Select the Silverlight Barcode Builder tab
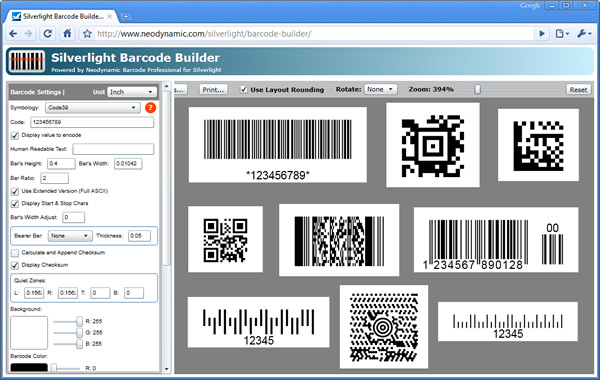This screenshot has height=380, width=600. [x=63, y=16]
